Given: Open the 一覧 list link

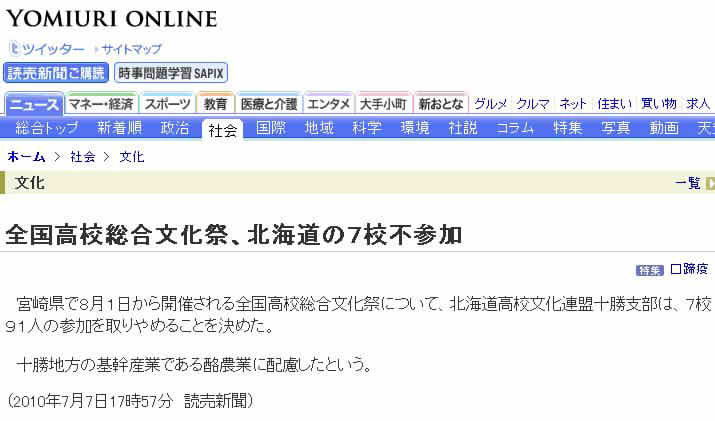Looking at the screenshot, I should click(x=688, y=183).
